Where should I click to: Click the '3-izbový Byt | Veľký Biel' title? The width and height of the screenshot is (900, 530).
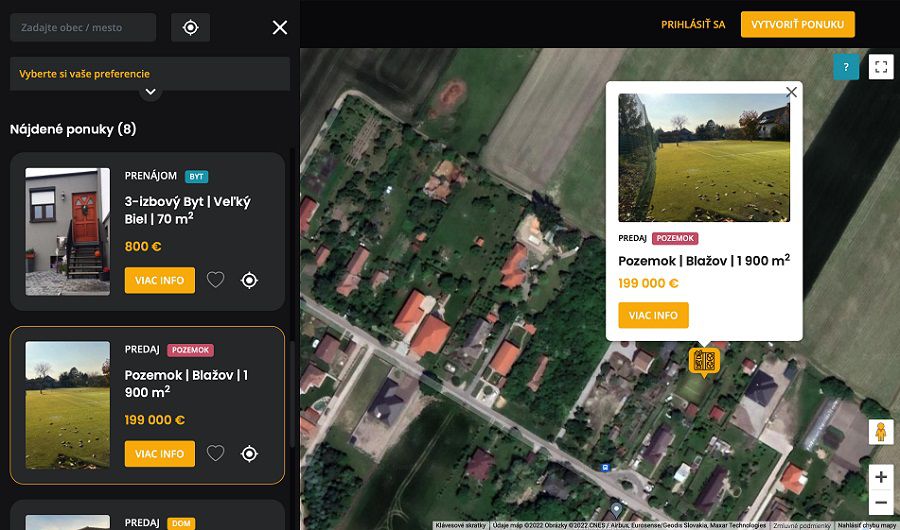pyautogui.click(x=188, y=210)
